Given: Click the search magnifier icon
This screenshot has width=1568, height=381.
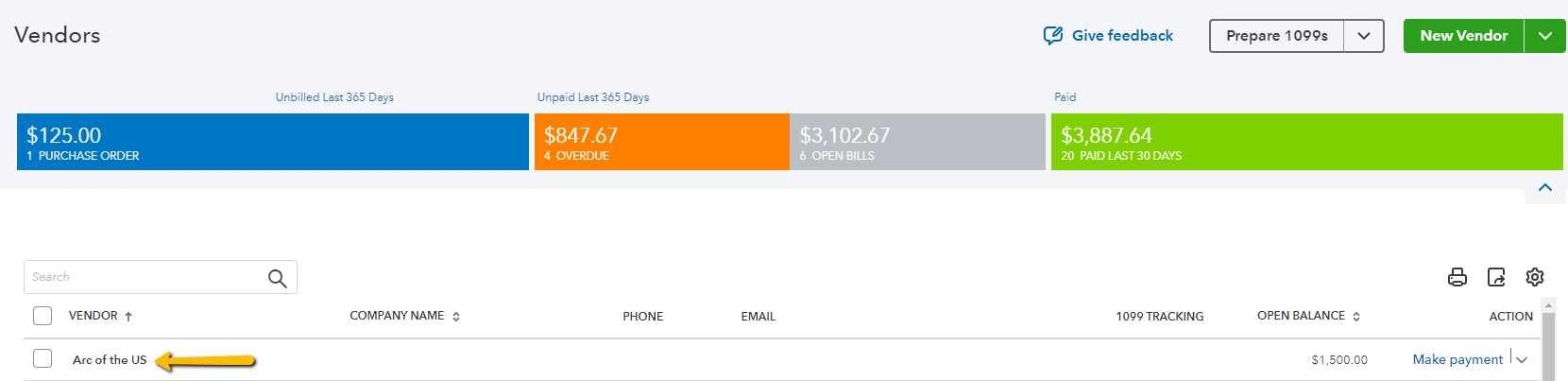Looking at the screenshot, I should coord(277,278).
